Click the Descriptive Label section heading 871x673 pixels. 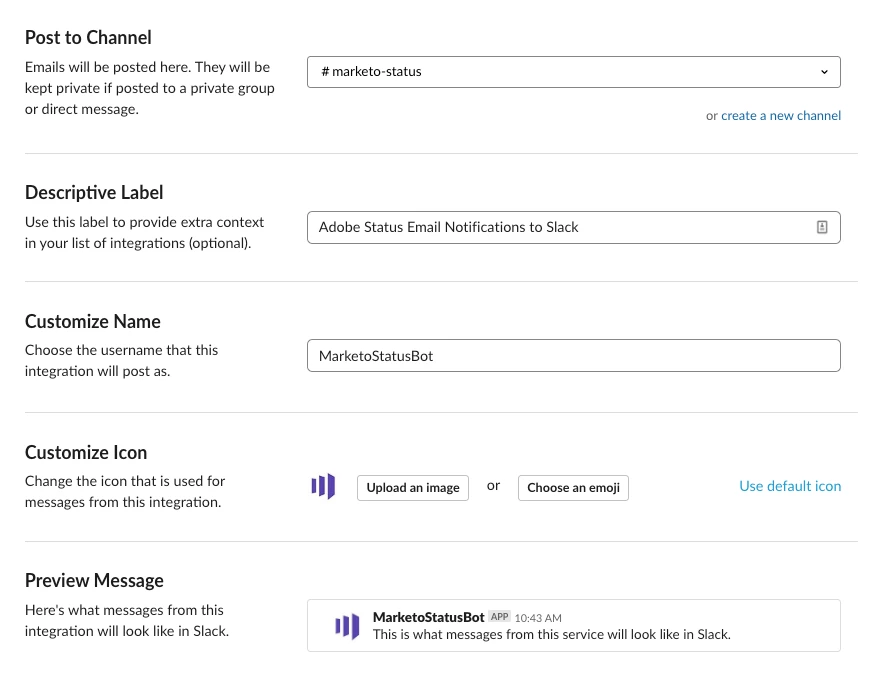(94, 192)
